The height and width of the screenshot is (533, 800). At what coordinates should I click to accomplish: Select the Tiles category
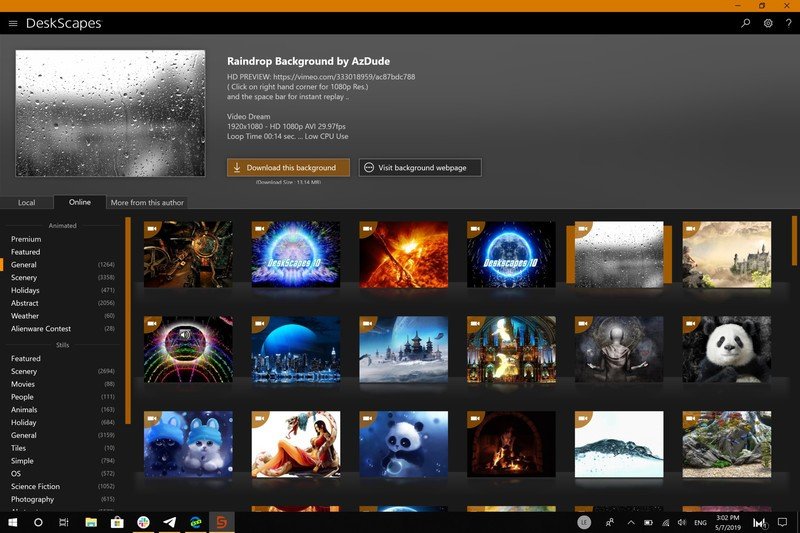[x=62, y=448]
